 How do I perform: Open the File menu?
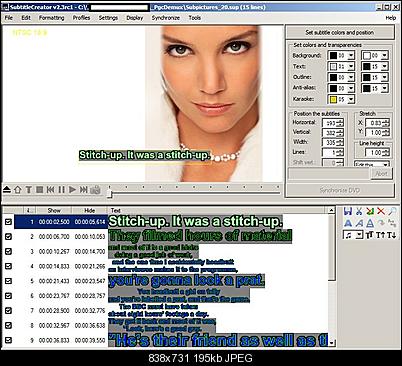coord(9,18)
